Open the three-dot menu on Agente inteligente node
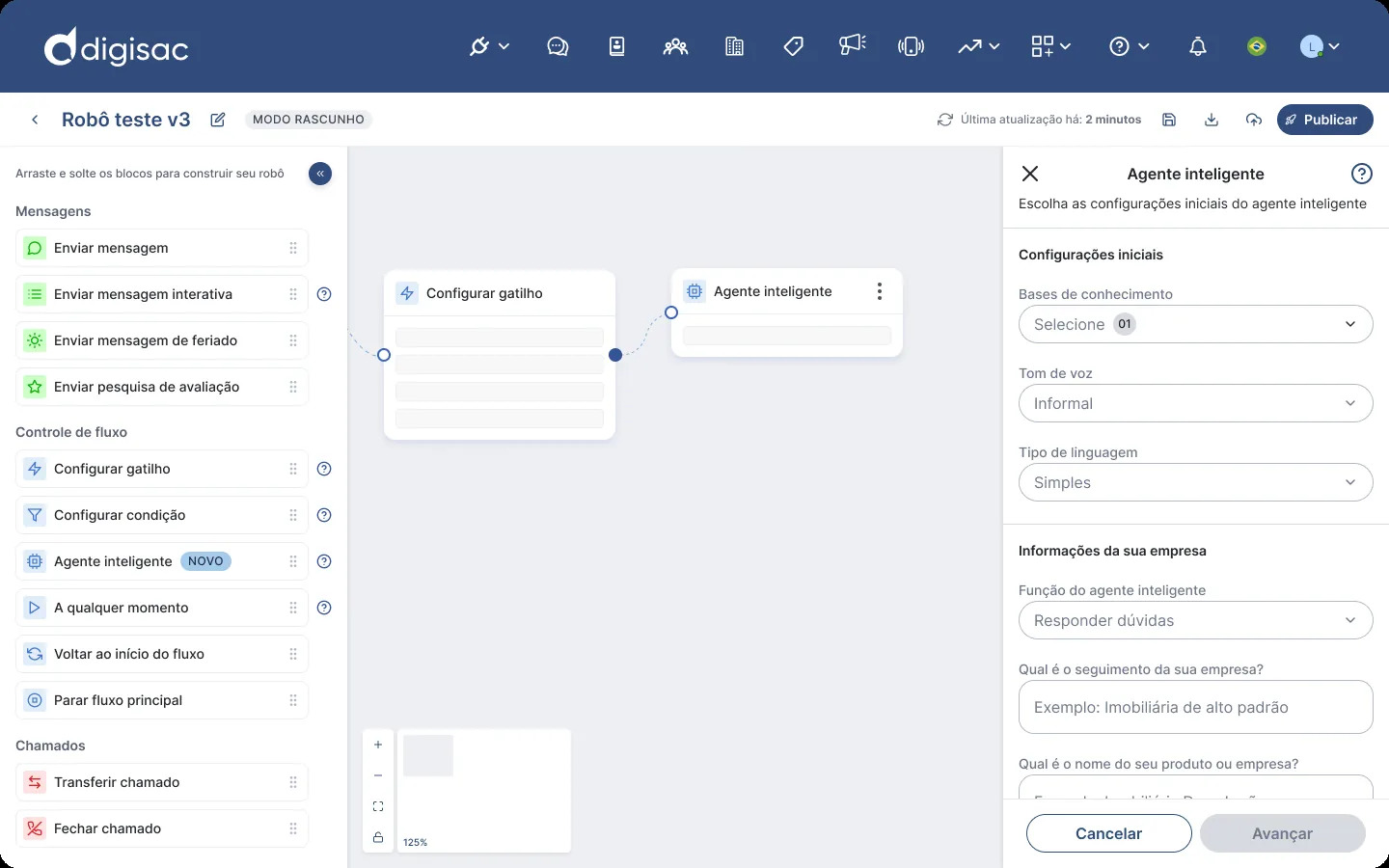The height and width of the screenshot is (868, 1389). click(880, 291)
